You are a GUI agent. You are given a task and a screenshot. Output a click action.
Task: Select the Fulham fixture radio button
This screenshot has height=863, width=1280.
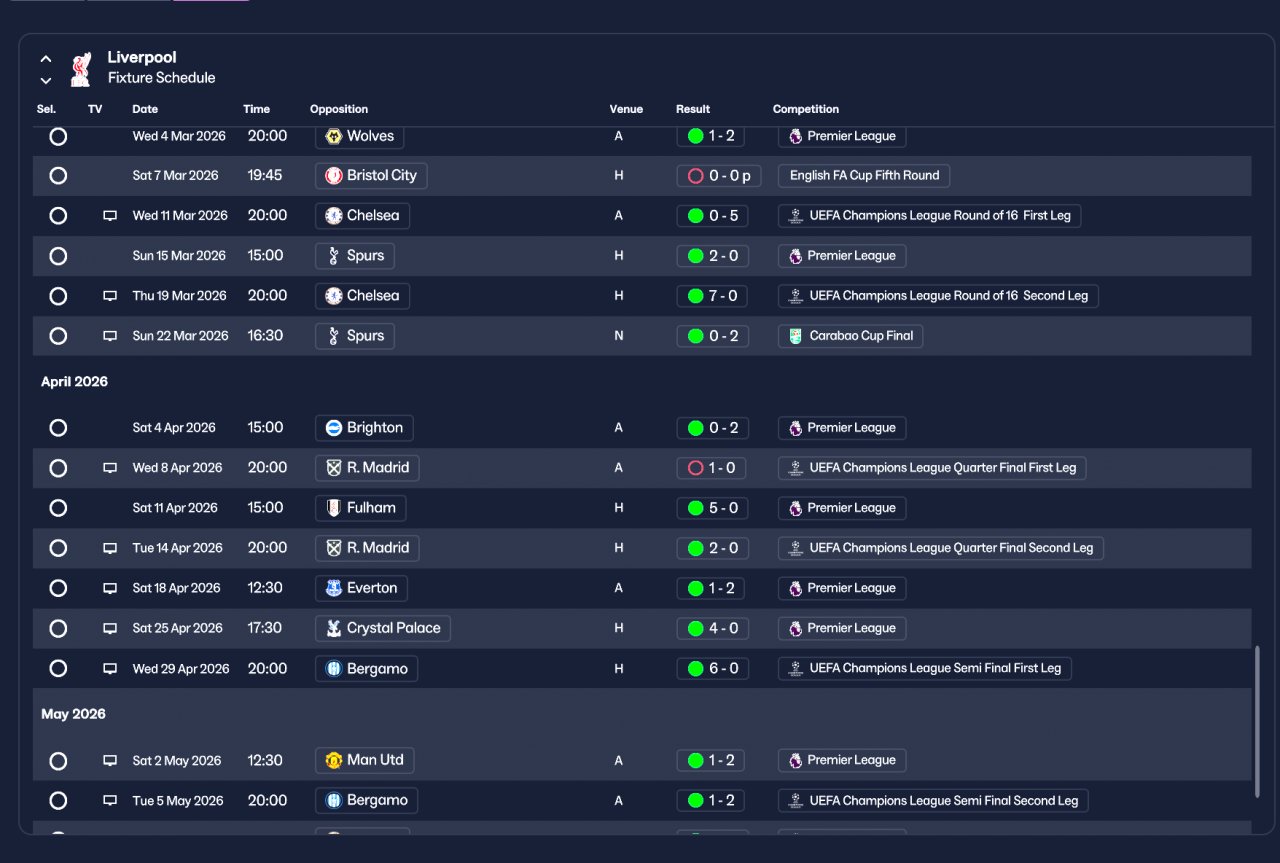[x=58, y=508]
